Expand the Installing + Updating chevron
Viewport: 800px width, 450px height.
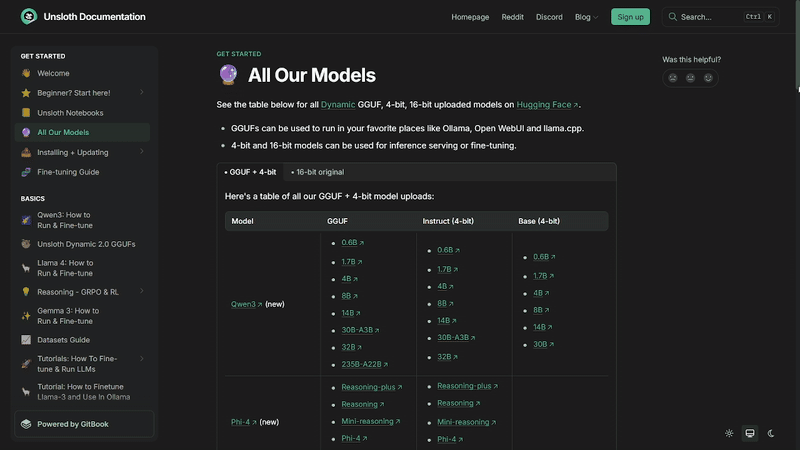pyautogui.click(x=142, y=152)
